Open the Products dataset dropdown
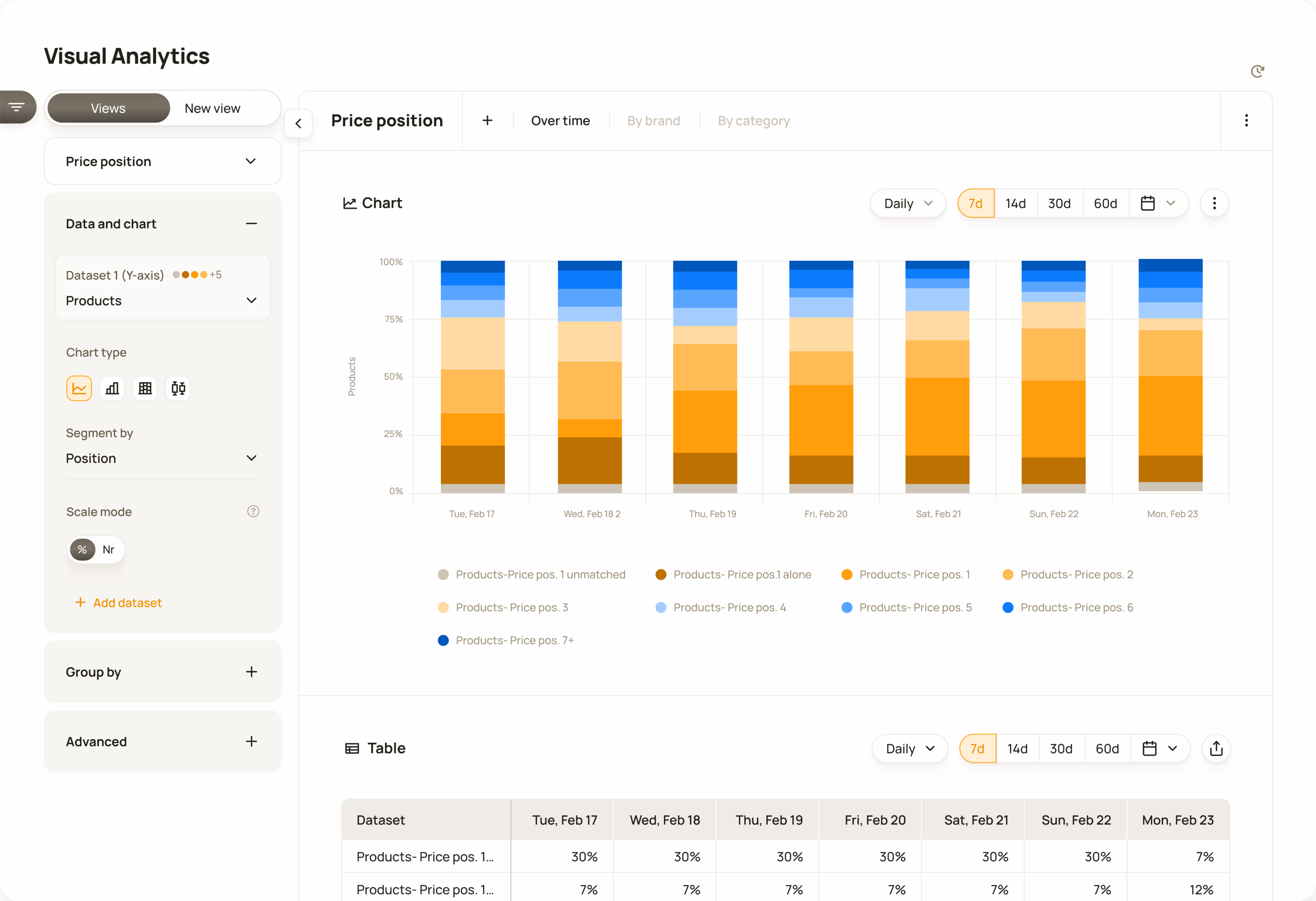The height and width of the screenshot is (901, 1316). [163, 301]
